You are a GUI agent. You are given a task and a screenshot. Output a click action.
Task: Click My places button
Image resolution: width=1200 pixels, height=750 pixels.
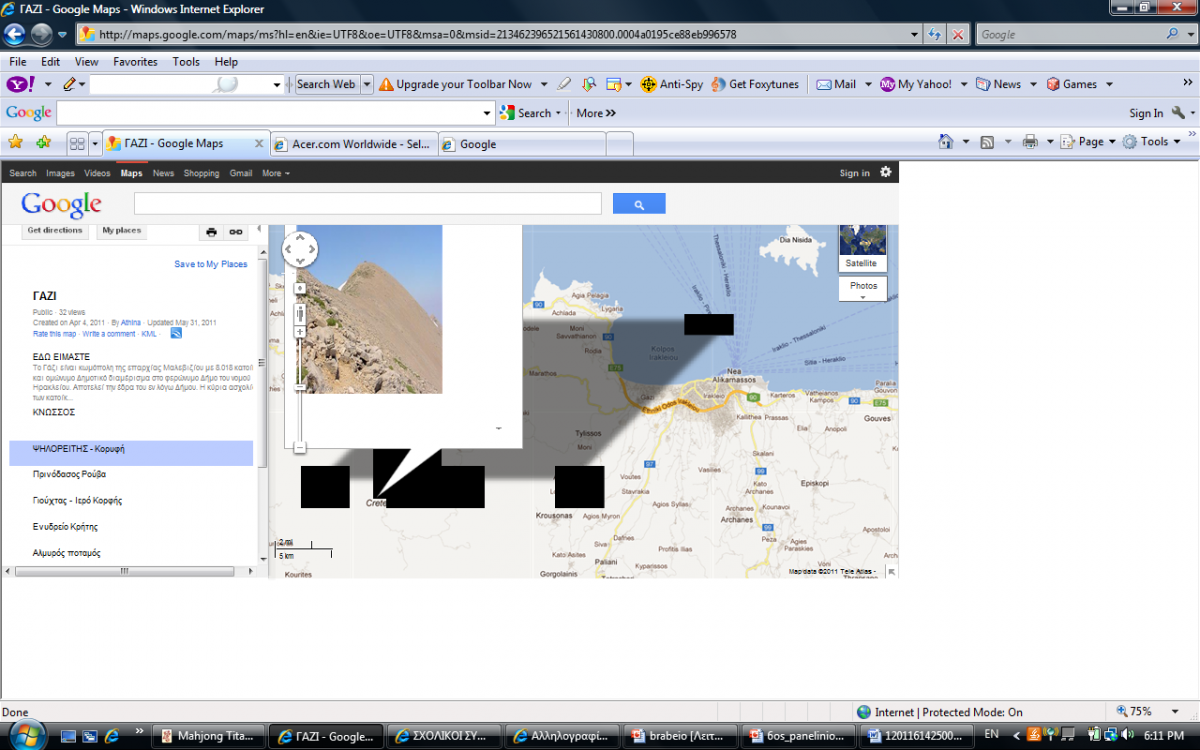122,231
